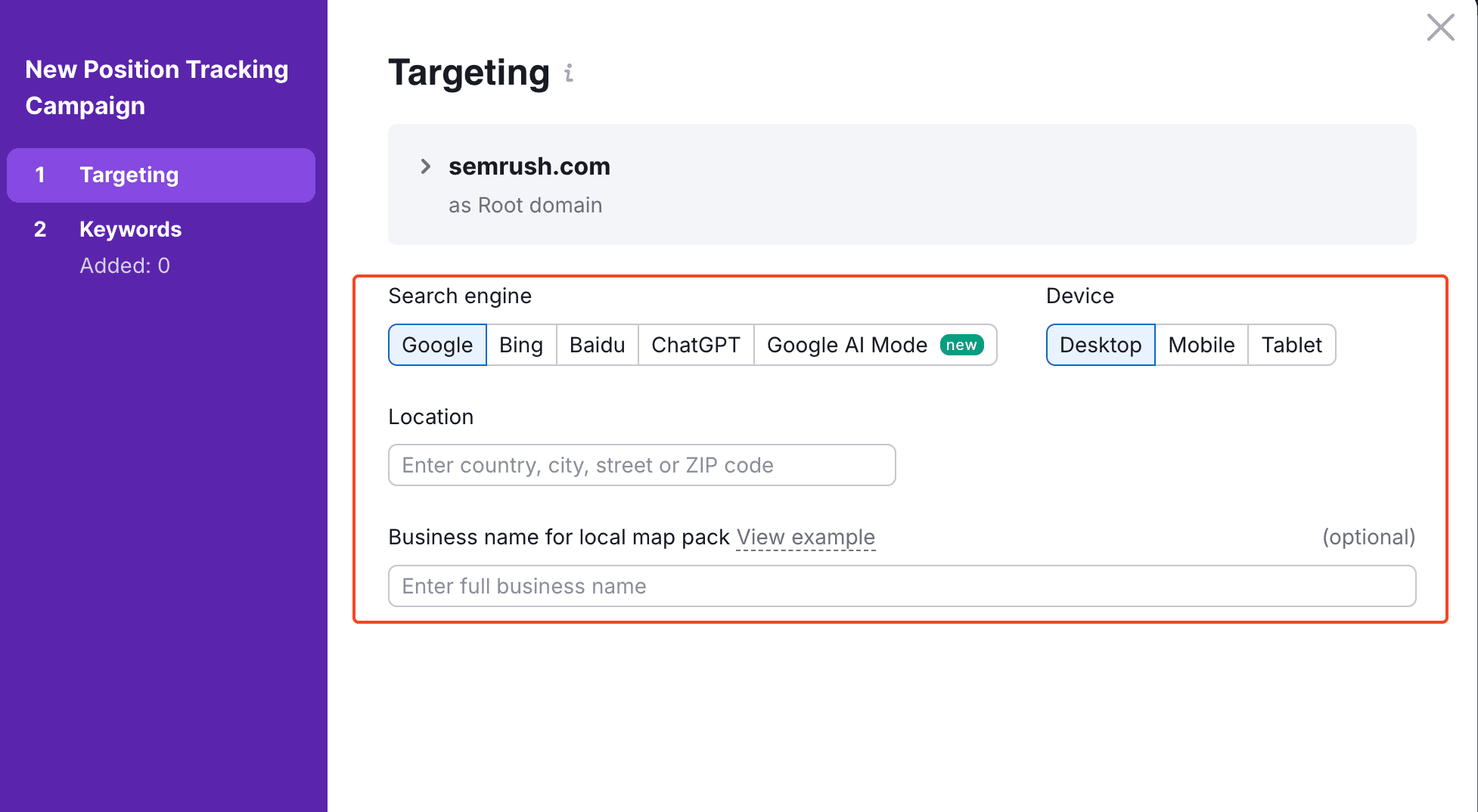Select Google search engine
This screenshot has height=812, width=1478.
(437, 345)
